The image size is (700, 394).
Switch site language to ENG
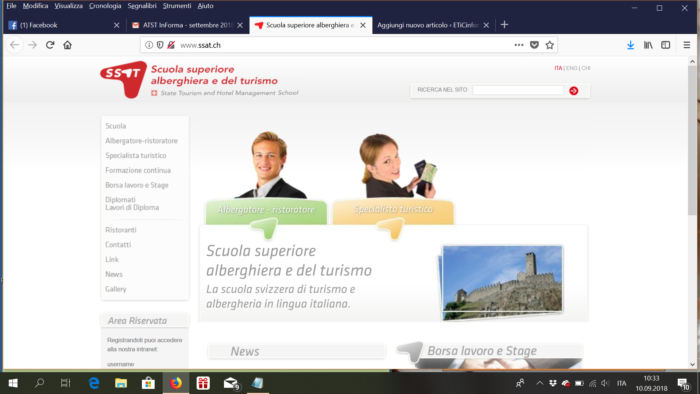[x=571, y=68]
